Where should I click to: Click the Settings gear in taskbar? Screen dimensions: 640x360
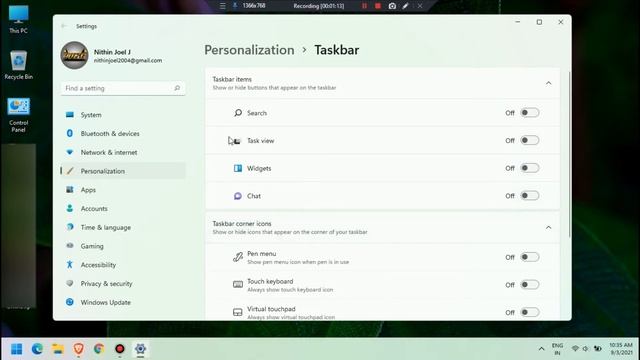click(x=140, y=349)
